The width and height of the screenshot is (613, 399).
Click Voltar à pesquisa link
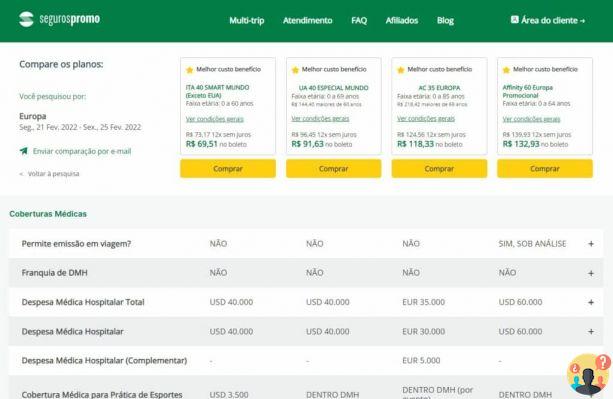[x=53, y=174]
